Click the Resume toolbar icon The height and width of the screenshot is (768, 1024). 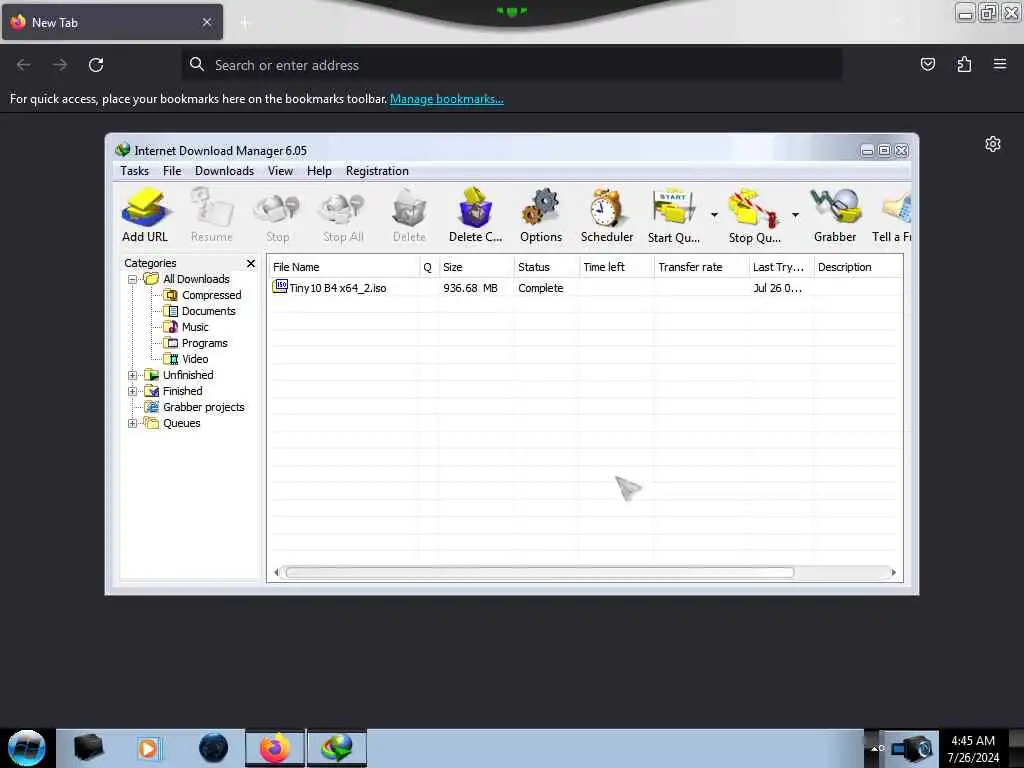(x=212, y=215)
